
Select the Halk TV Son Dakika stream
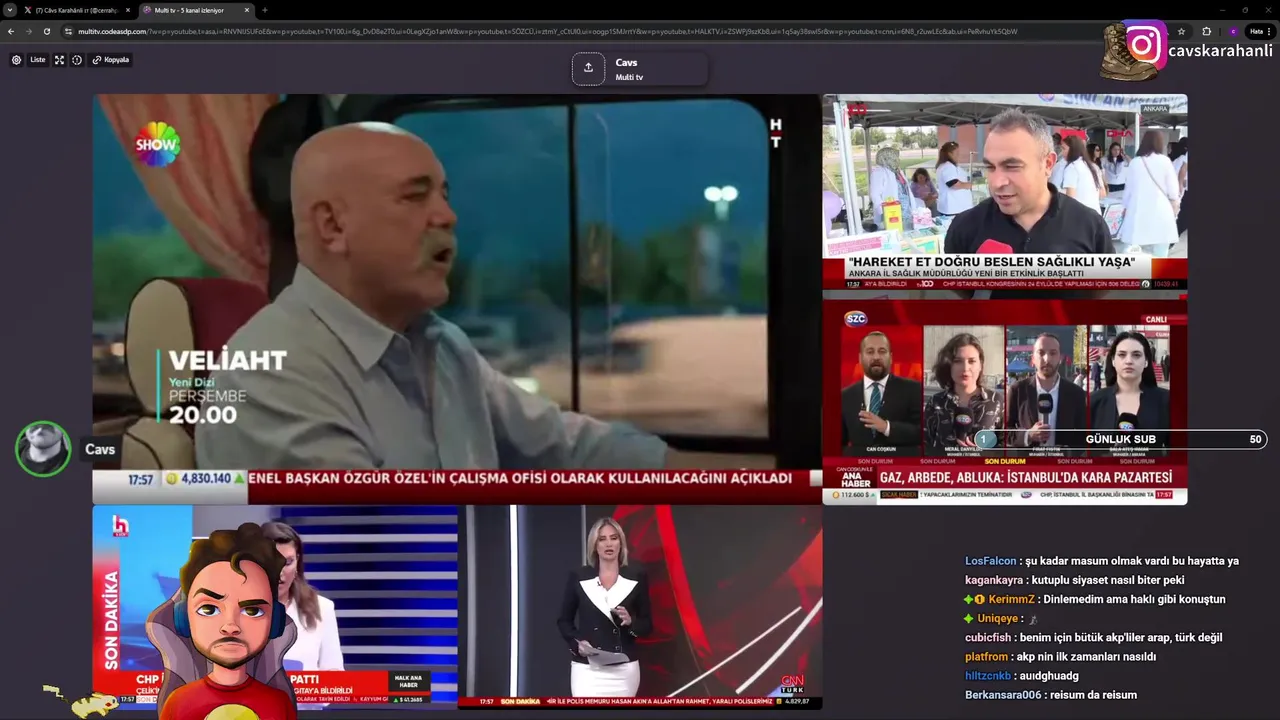pos(275,607)
